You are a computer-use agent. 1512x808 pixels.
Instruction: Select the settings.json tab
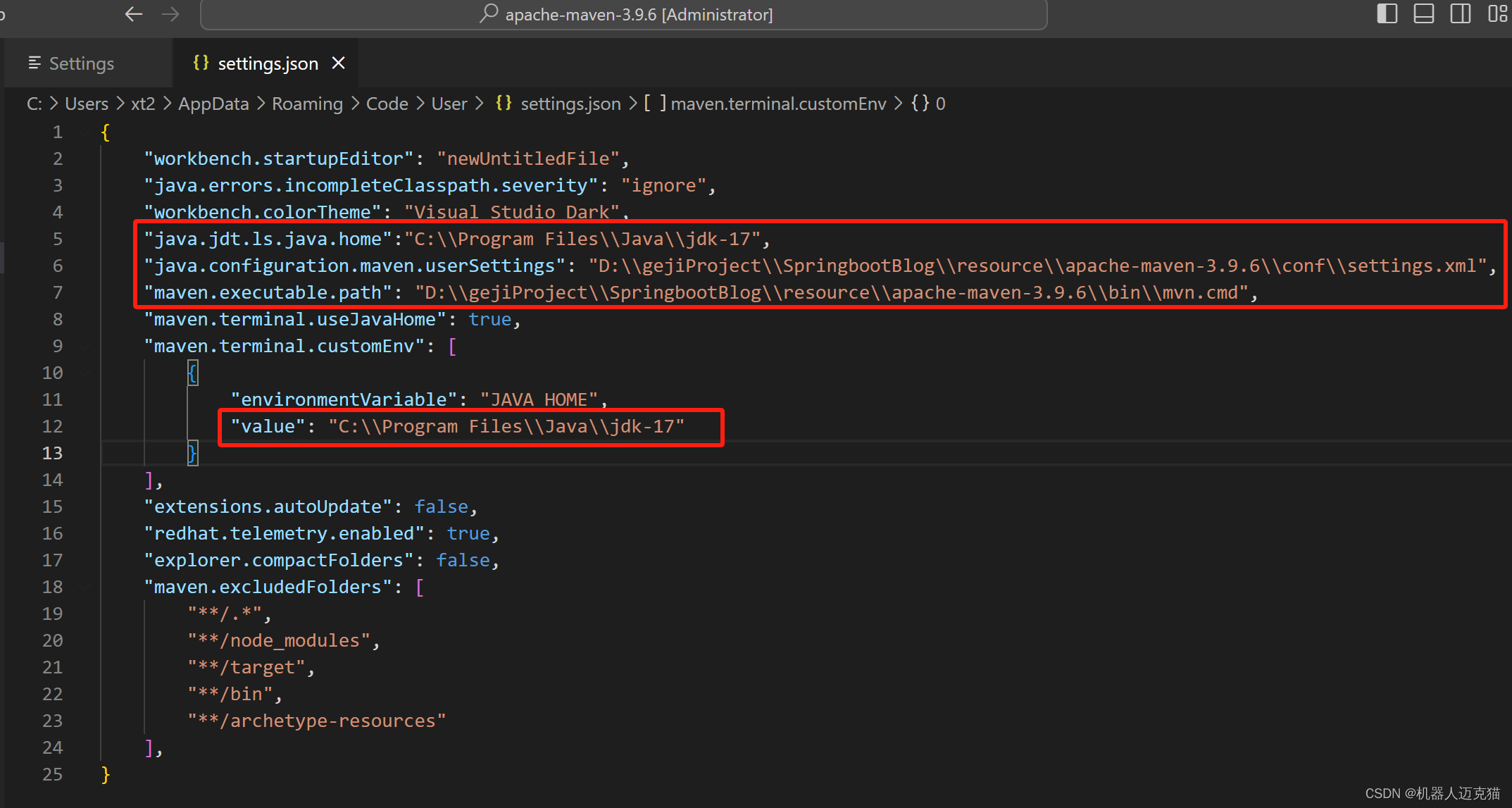(x=268, y=63)
